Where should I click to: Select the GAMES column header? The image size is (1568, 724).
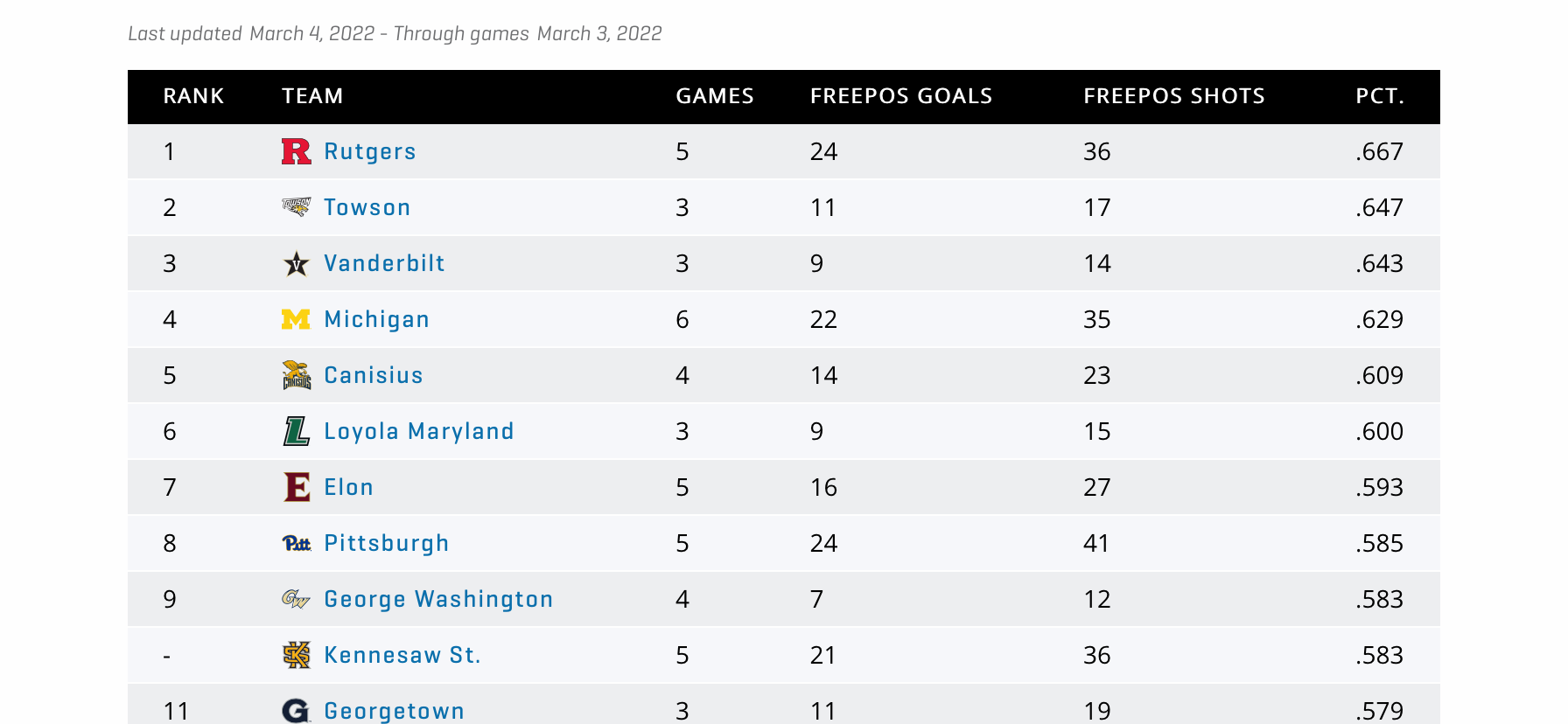tap(714, 96)
